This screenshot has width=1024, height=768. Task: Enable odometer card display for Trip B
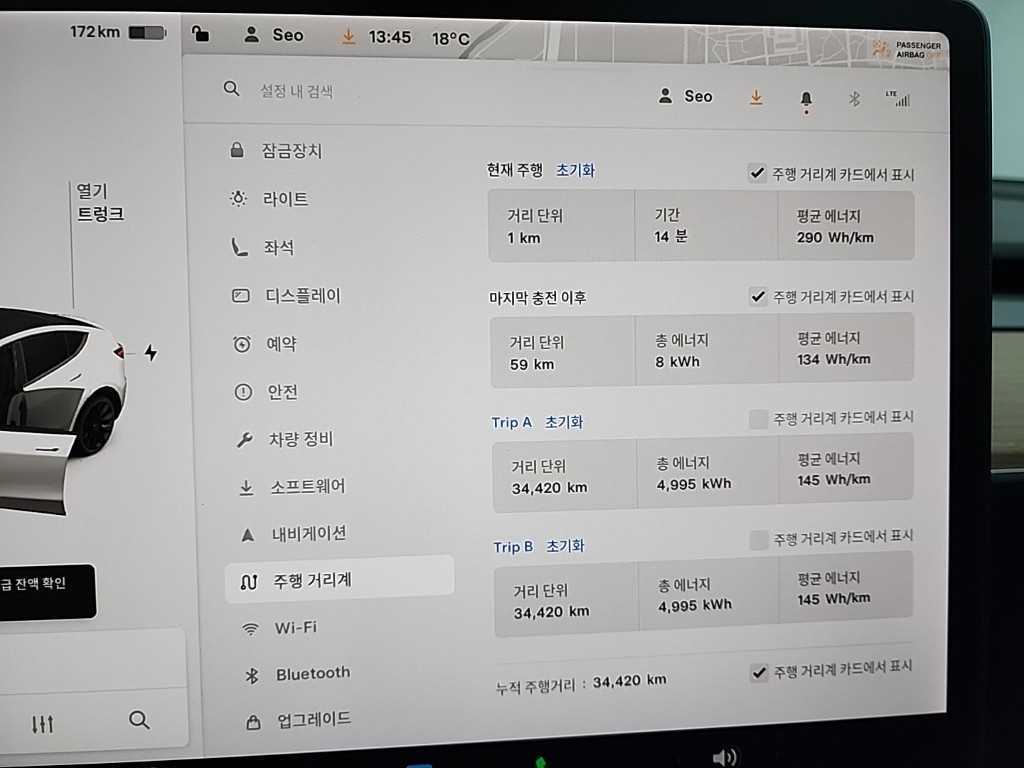pyautogui.click(x=759, y=540)
